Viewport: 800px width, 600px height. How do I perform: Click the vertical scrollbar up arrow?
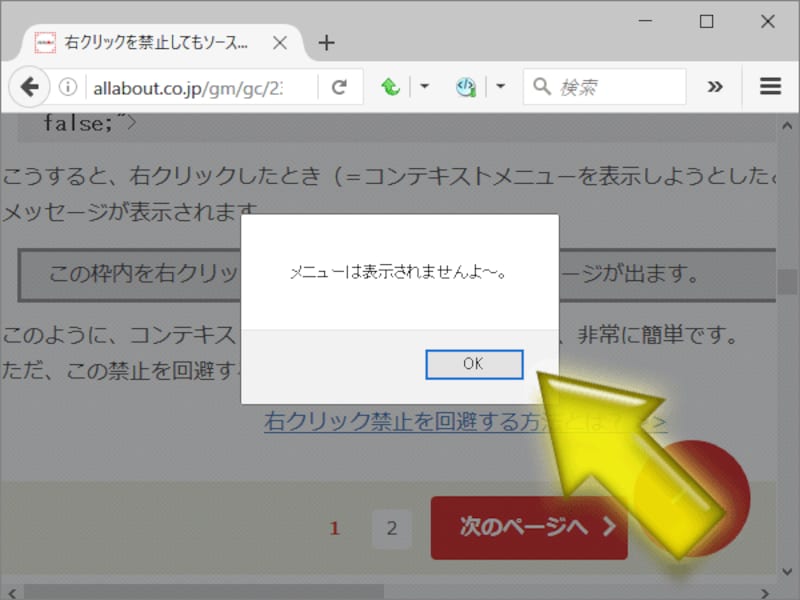pos(787,126)
